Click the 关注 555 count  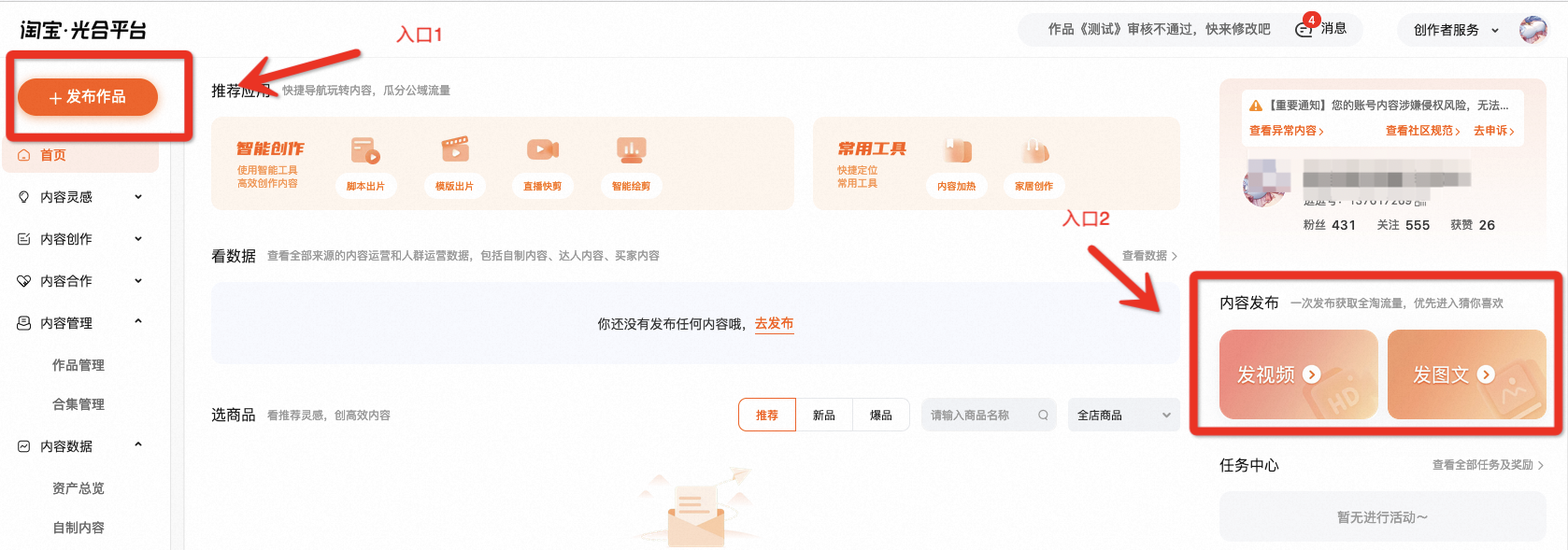tap(1404, 225)
